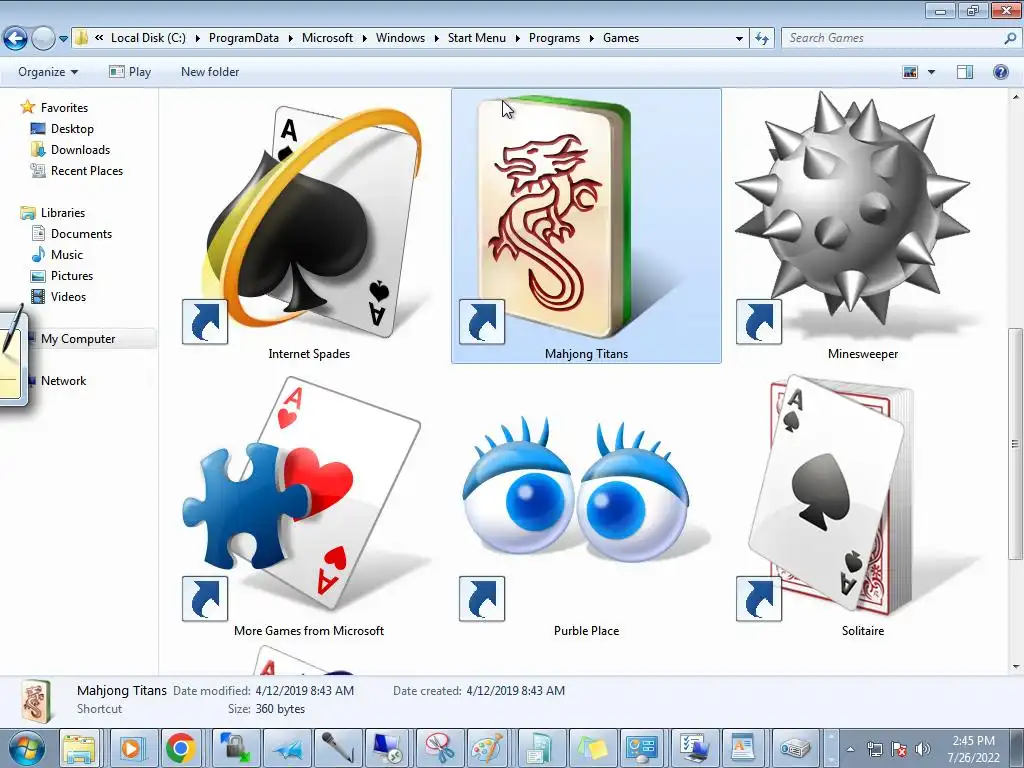1024x768 pixels.
Task: Open the Action Center flag tray icon
Action: [899, 749]
